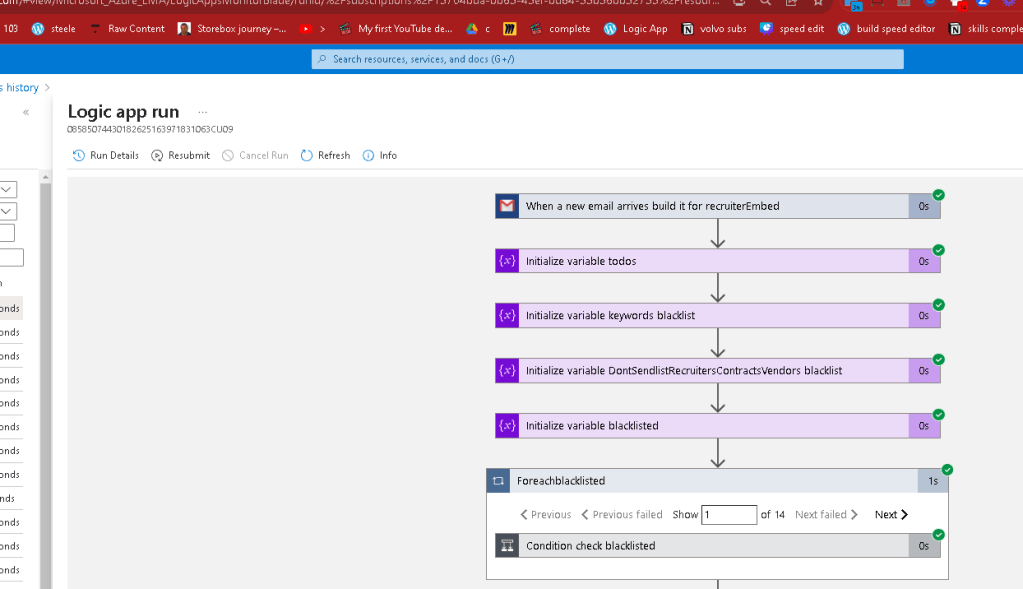Click the loop icon on Foreachblacklisted

(498, 481)
